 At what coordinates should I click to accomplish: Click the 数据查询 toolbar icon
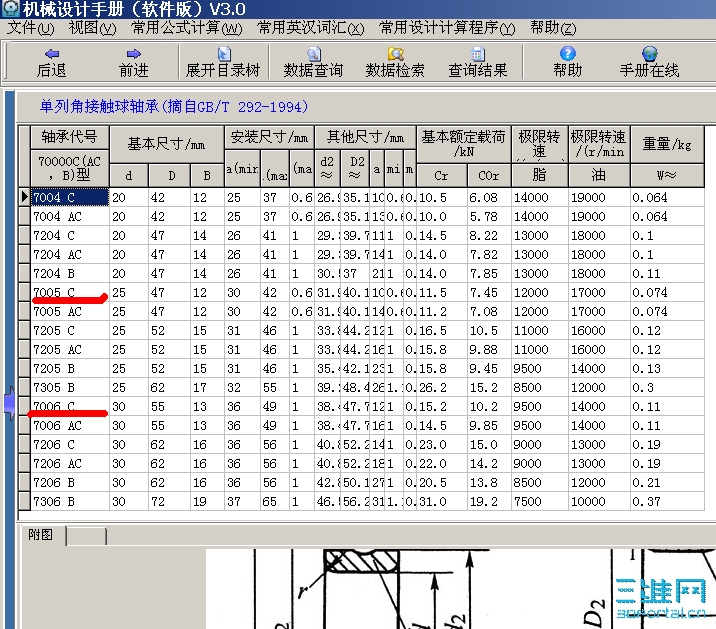coord(313,54)
